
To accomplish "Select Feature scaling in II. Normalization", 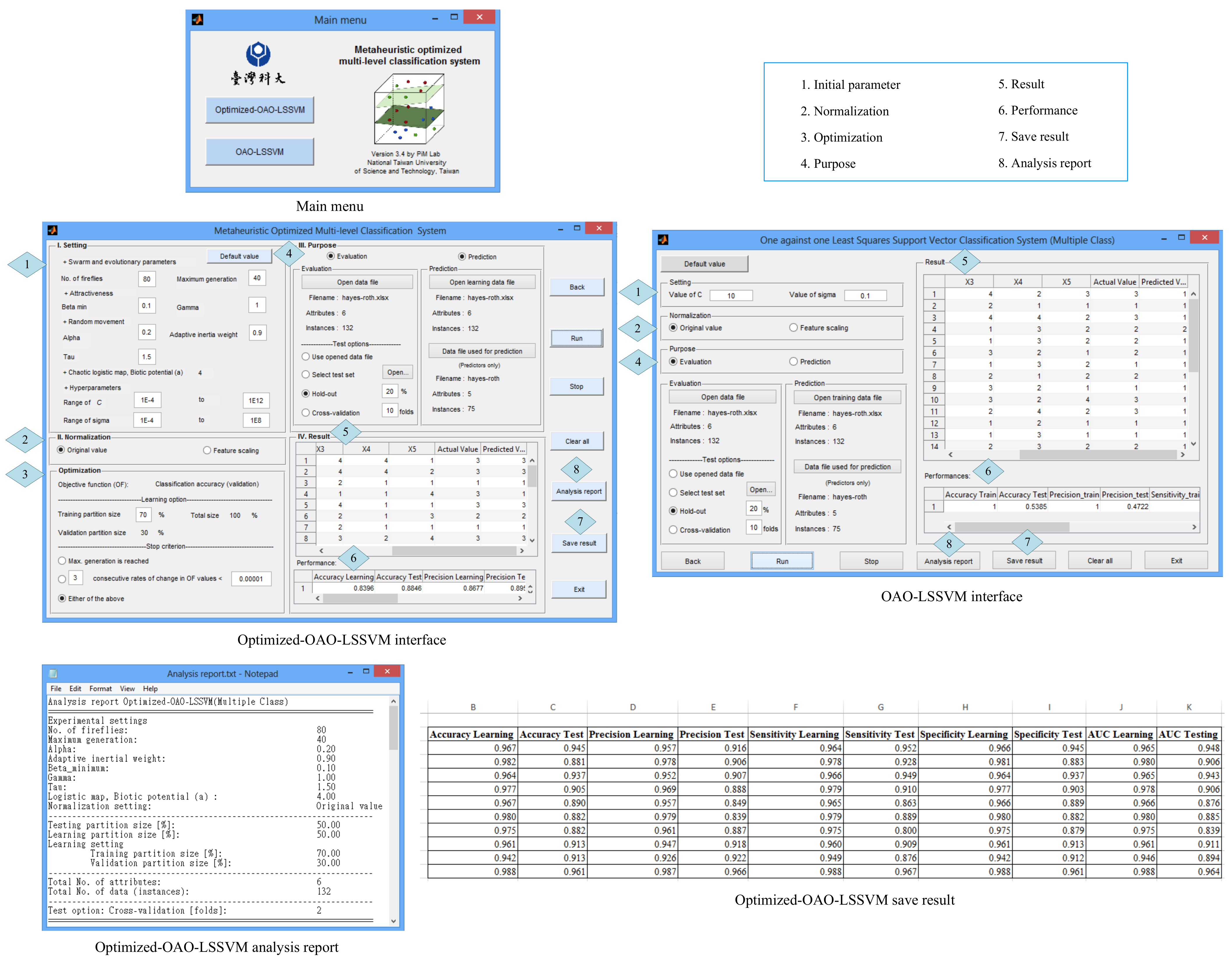I will coord(207,450).
